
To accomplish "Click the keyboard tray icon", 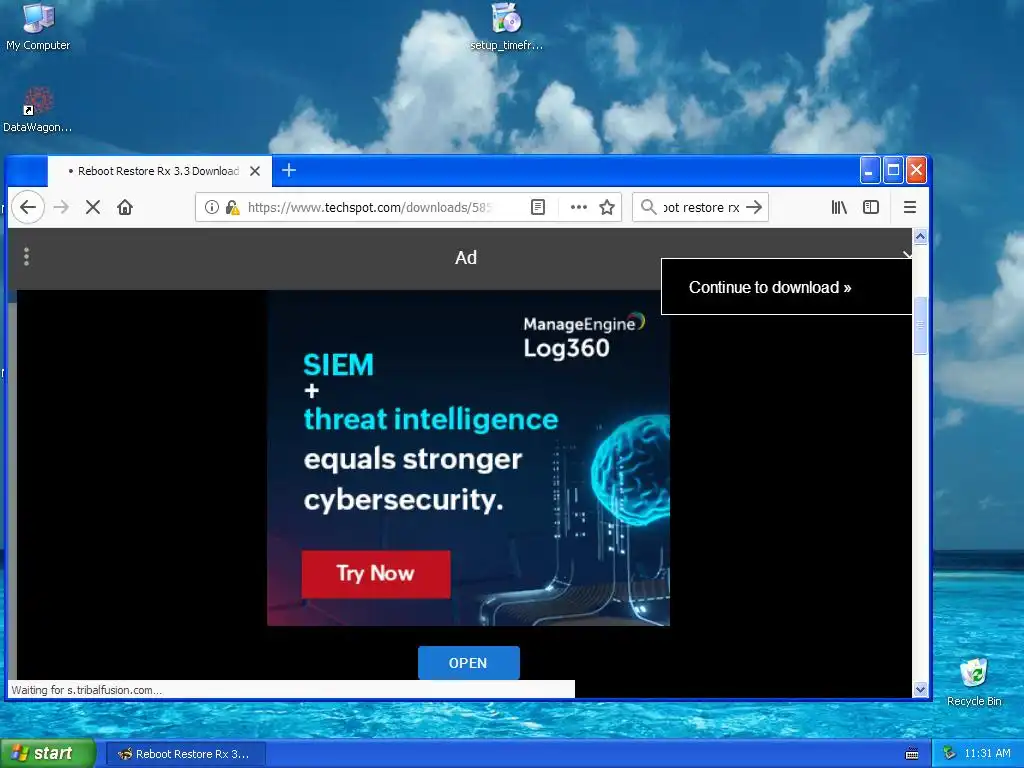I will (x=912, y=754).
